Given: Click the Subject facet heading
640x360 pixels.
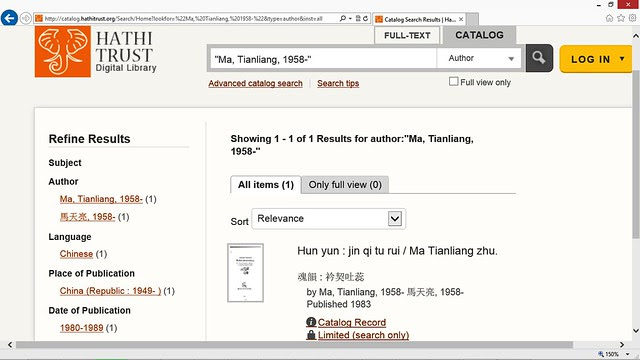Looking at the screenshot, I should [x=65, y=162].
